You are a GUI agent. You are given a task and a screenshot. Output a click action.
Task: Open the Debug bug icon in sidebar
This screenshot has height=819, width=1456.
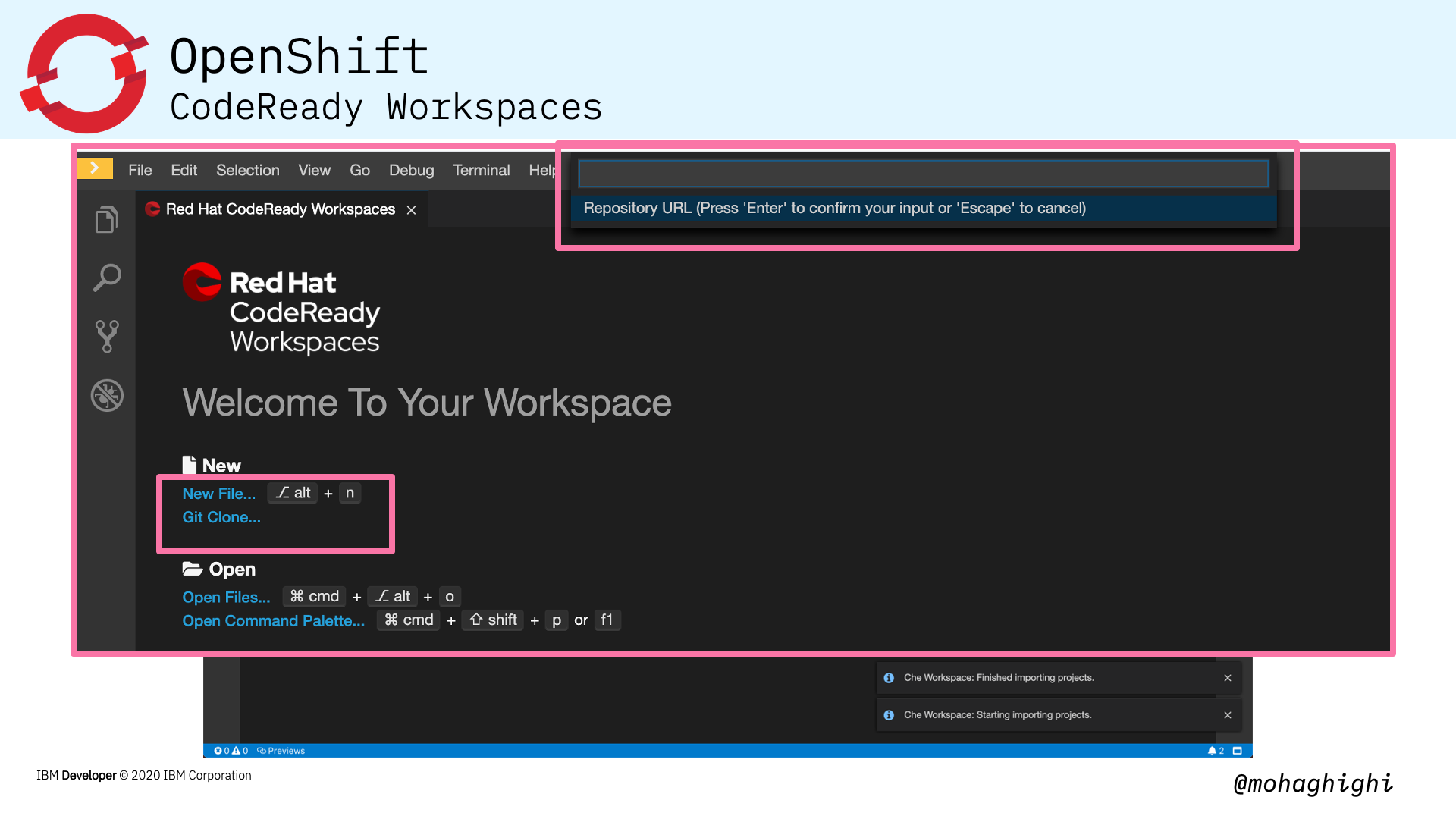[x=107, y=395]
